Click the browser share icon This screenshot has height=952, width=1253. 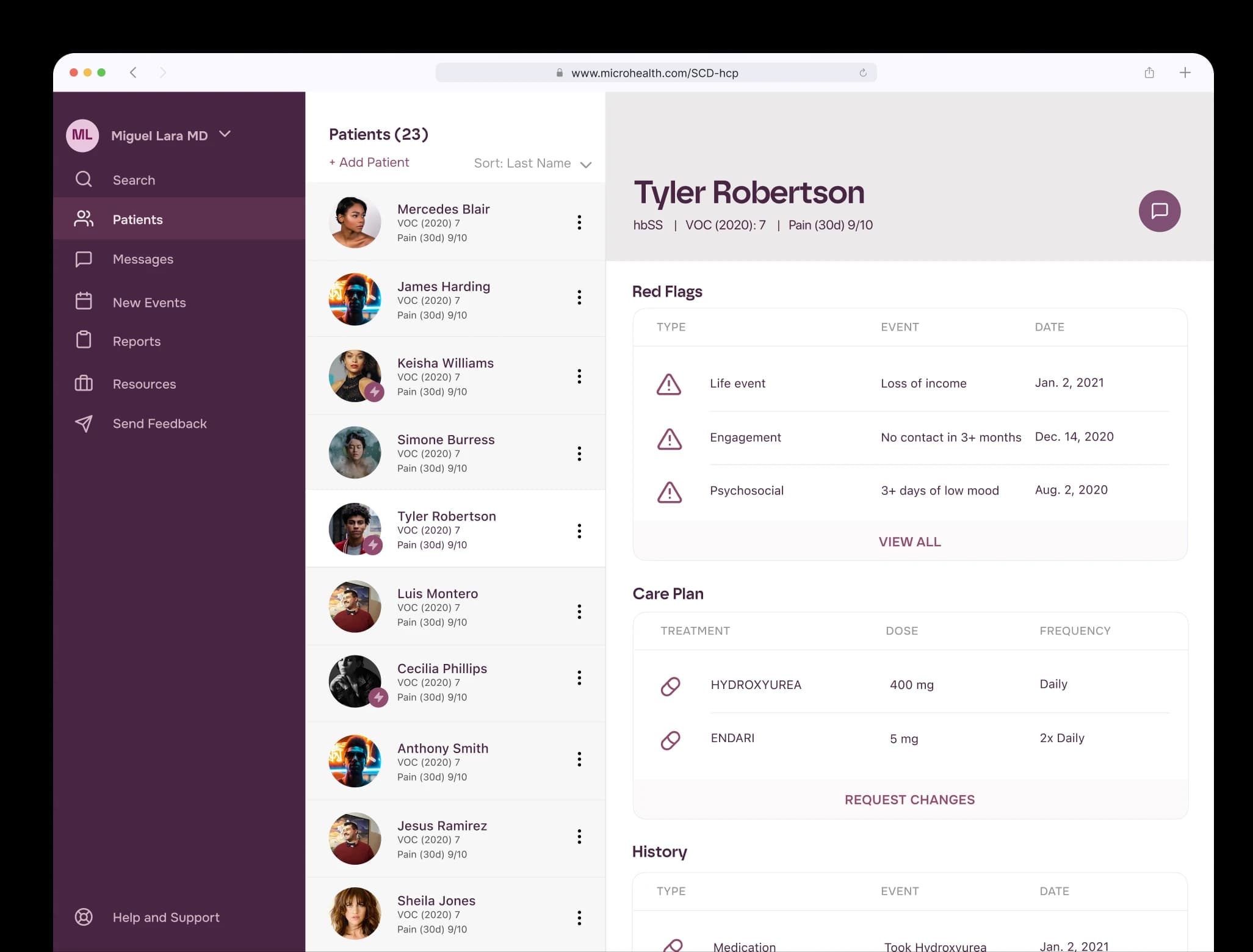pos(1149,73)
